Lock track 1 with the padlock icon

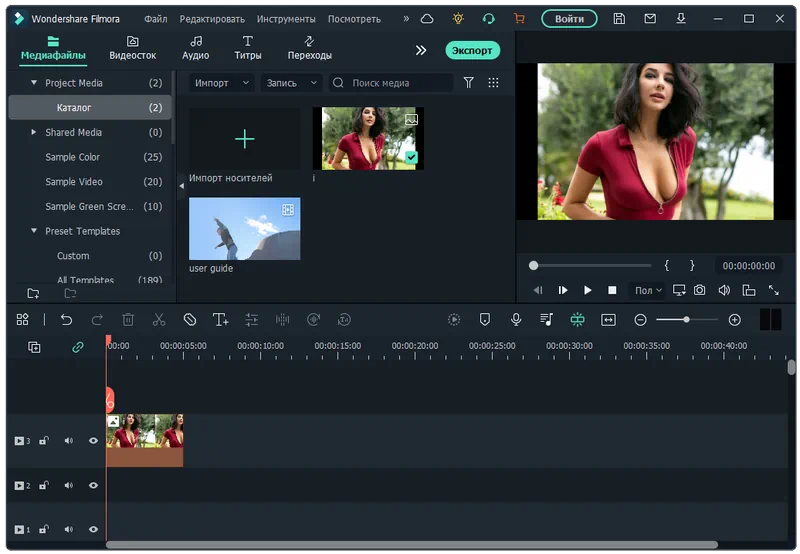pyautogui.click(x=44, y=529)
